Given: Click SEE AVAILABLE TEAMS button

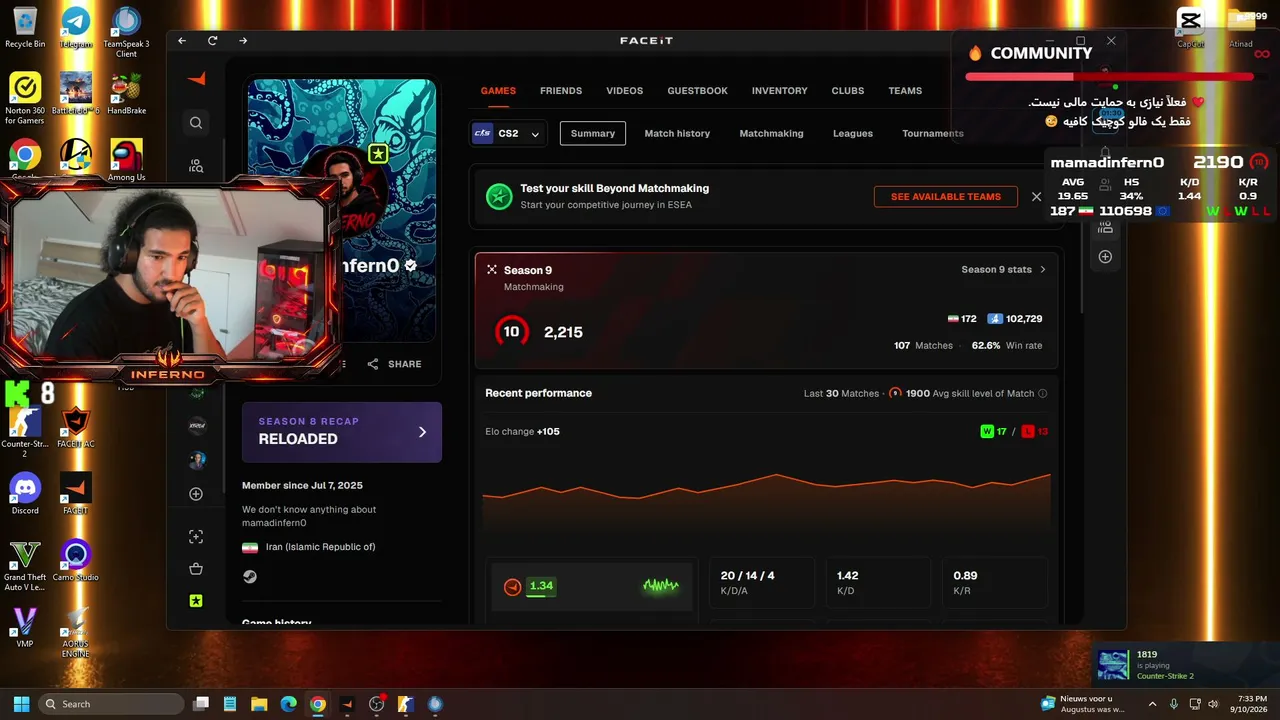Looking at the screenshot, I should pyautogui.click(x=946, y=197).
